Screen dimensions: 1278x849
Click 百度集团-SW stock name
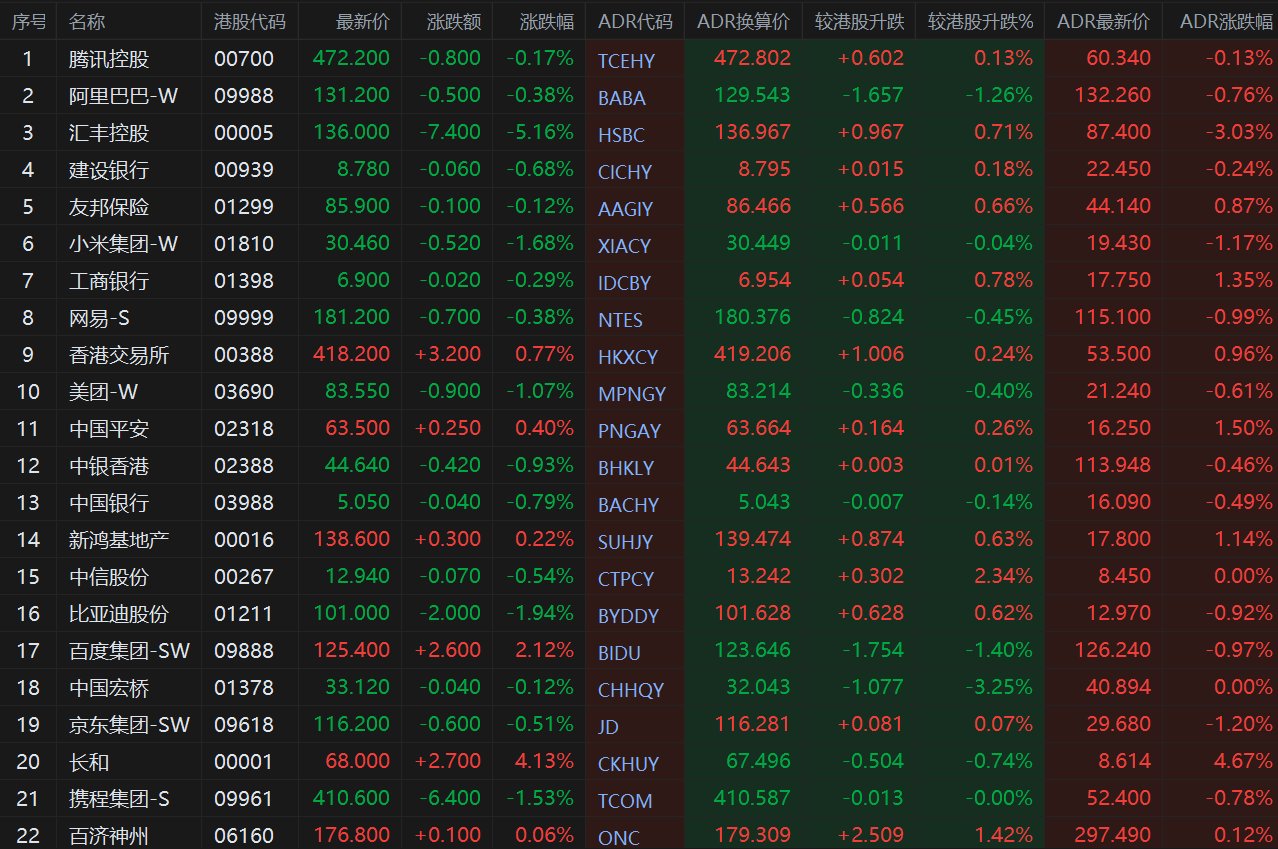(x=130, y=651)
